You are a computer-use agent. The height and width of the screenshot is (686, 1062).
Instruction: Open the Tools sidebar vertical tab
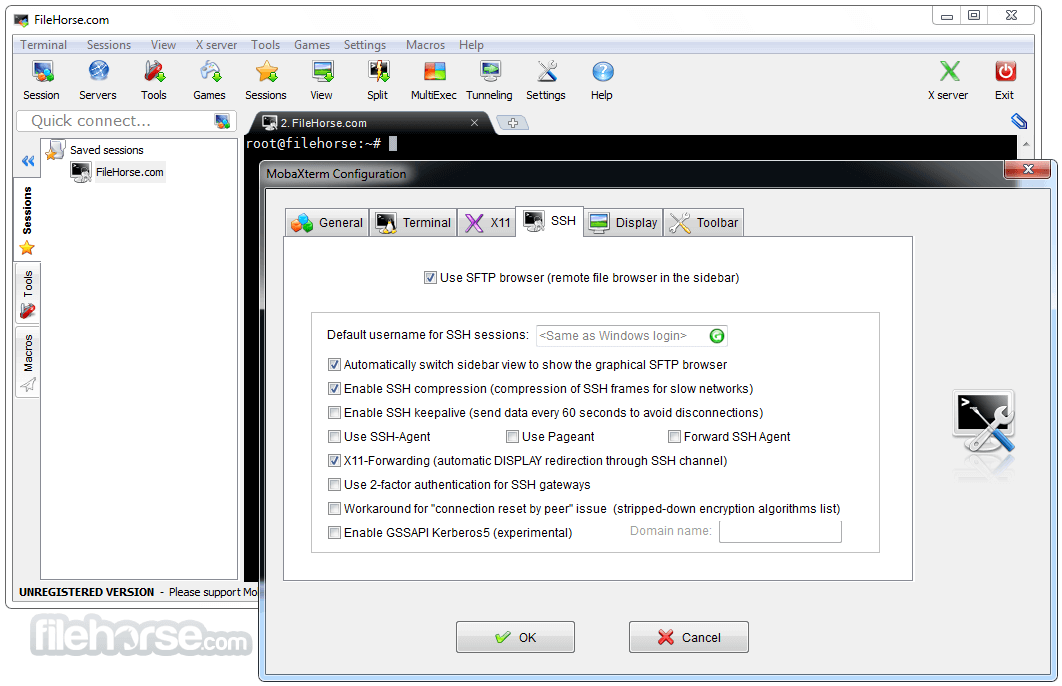pos(27,294)
